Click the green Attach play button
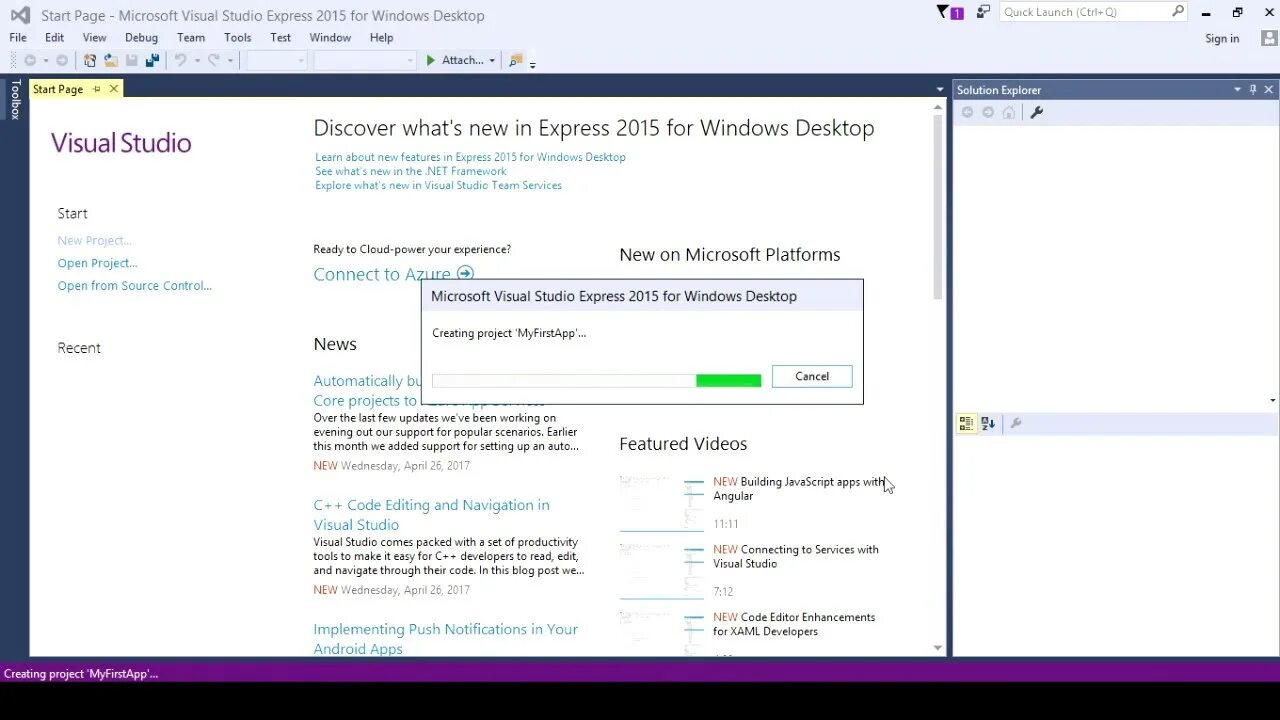The image size is (1280, 720). click(431, 61)
